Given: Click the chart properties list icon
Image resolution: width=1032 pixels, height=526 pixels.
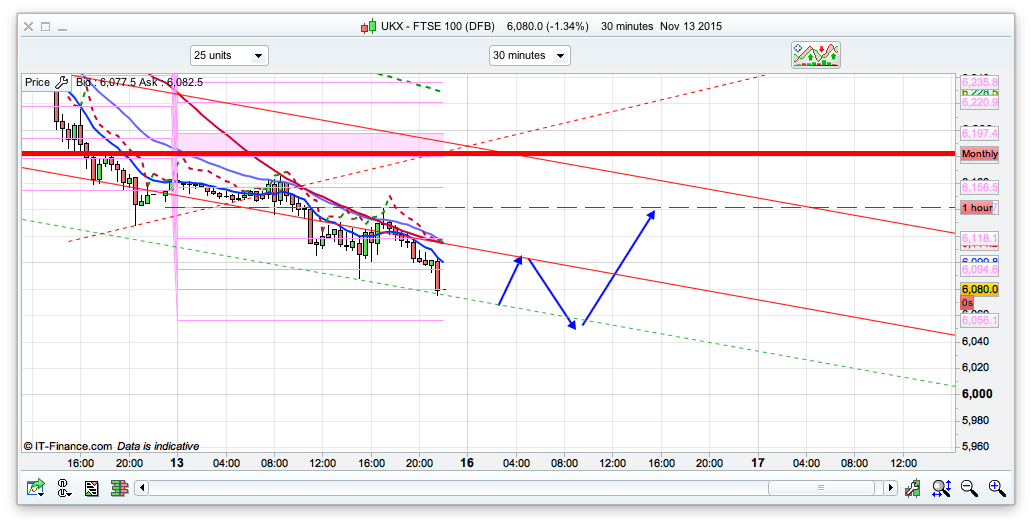Looking at the screenshot, I should tap(92, 488).
